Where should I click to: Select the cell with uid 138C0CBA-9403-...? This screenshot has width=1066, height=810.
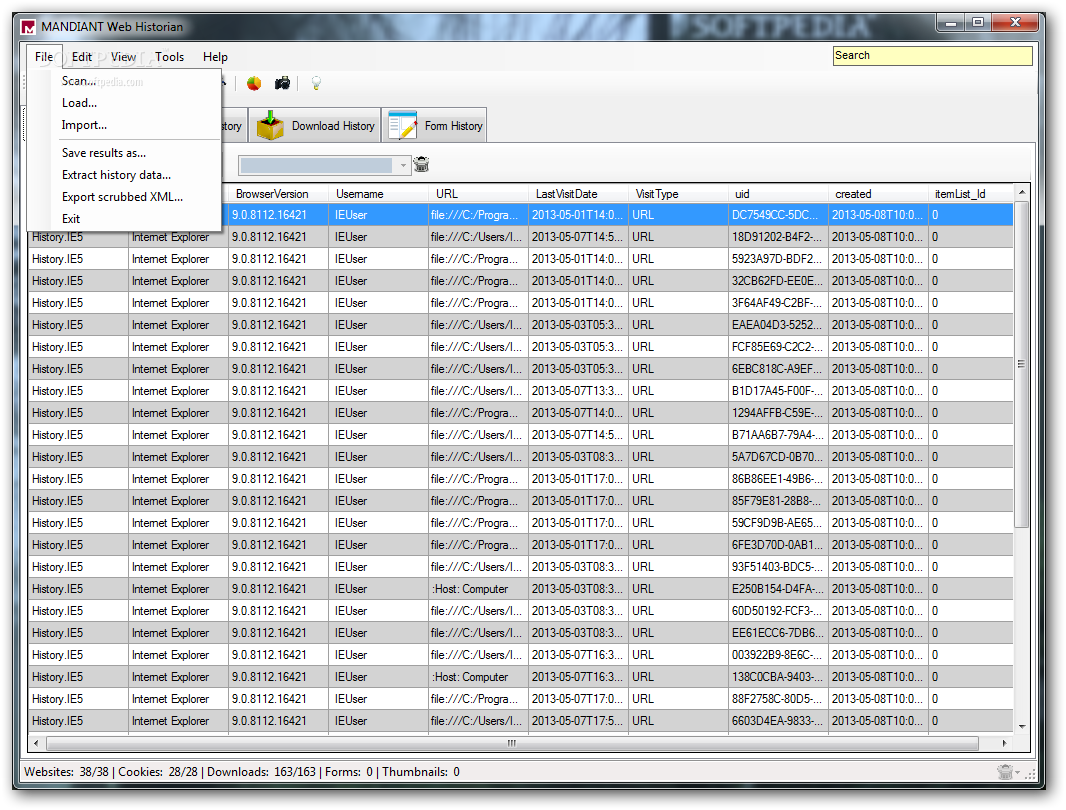pos(778,677)
